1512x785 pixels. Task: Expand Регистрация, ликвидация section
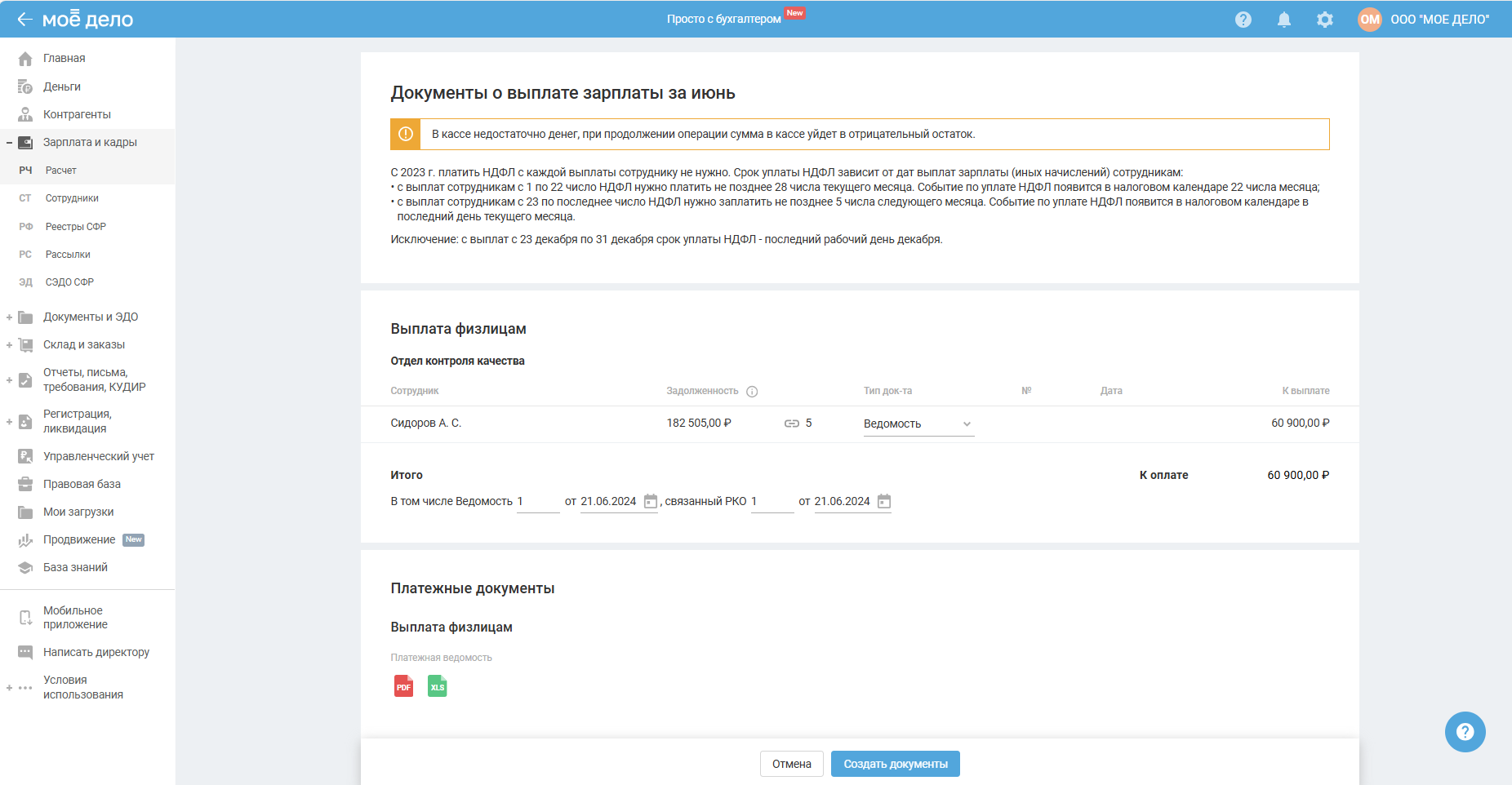pyautogui.click(x=9, y=422)
